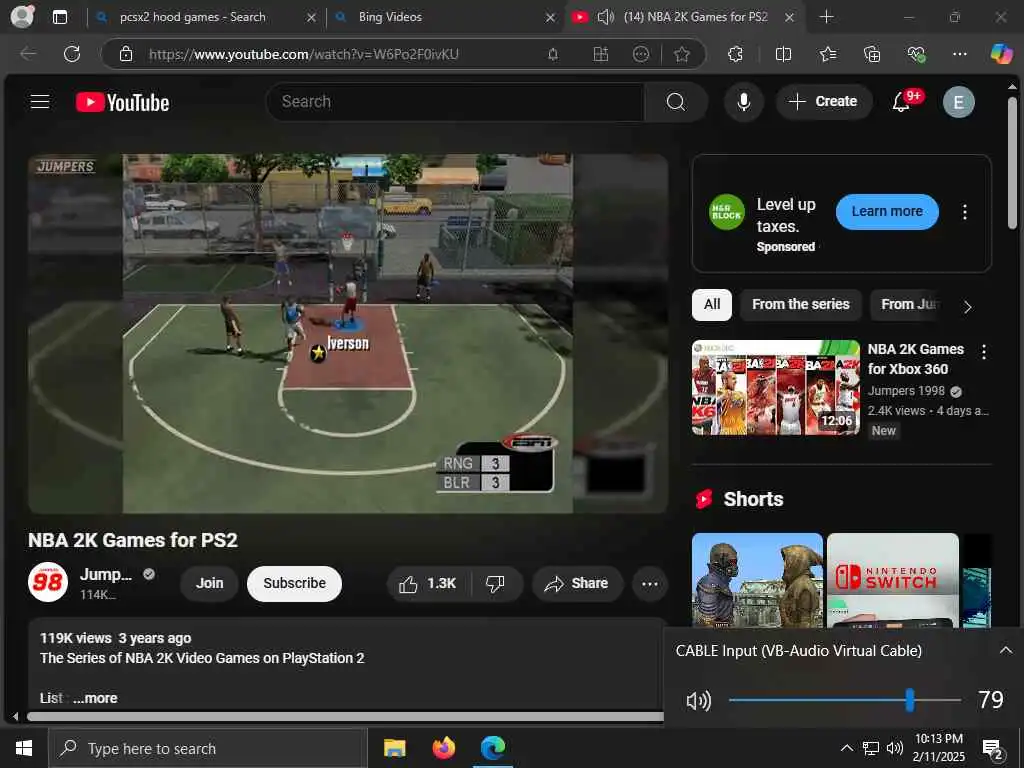This screenshot has height=768, width=1024.
Task: Open the Edge extensions puzzle icon
Action: click(735, 54)
